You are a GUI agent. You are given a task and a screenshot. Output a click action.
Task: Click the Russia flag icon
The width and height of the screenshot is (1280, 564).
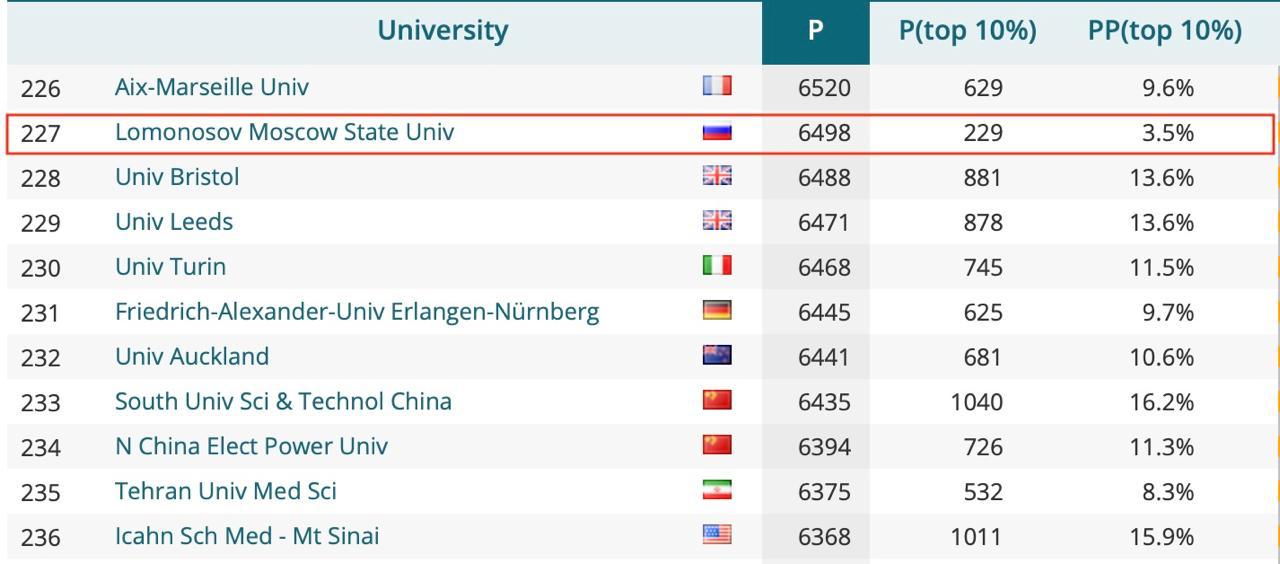(x=717, y=131)
